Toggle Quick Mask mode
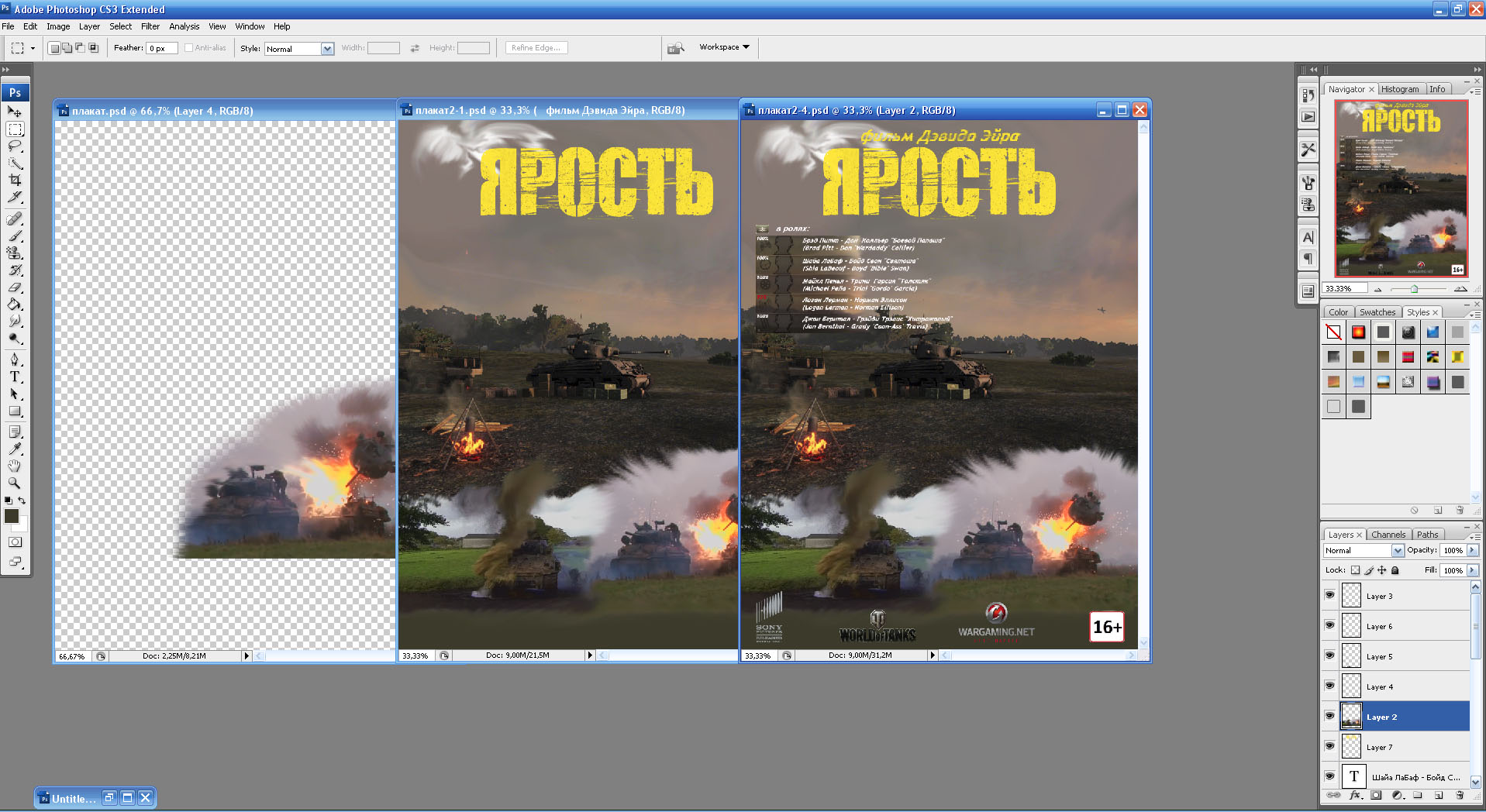This screenshot has width=1486, height=812. click(15, 542)
